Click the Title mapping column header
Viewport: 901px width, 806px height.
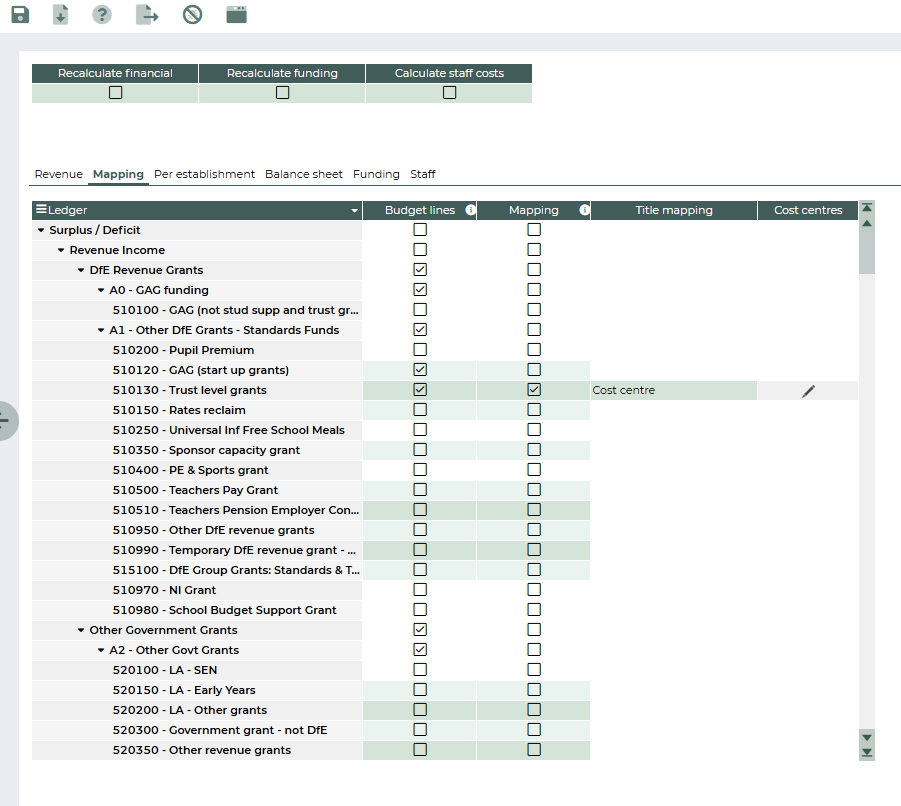tap(674, 211)
